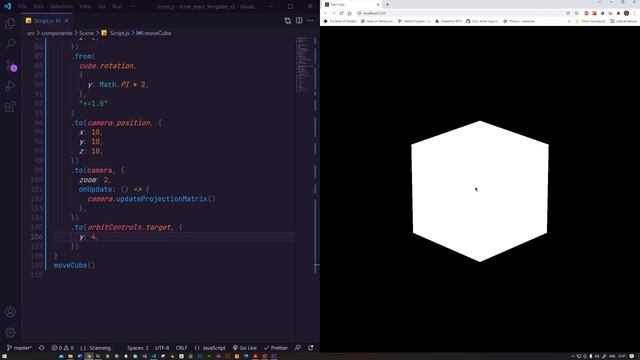Open More Actions ellipsis in editor toolbar
640x360 pixels.
310,20
